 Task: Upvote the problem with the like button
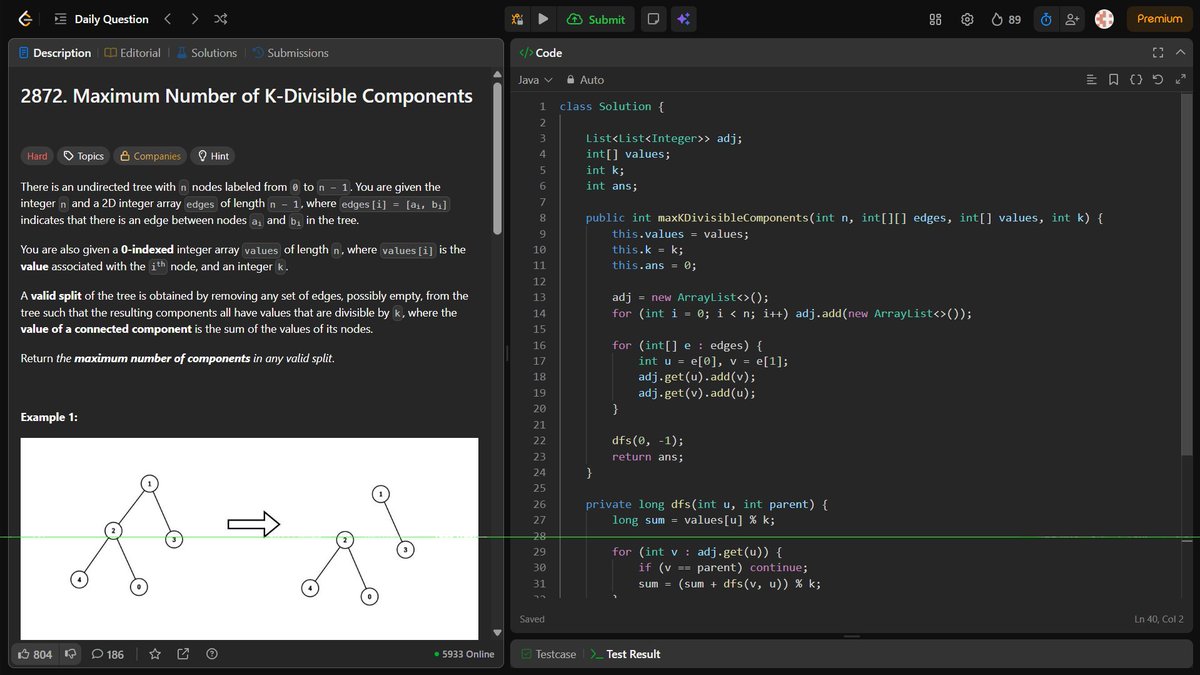(x=34, y=653)
